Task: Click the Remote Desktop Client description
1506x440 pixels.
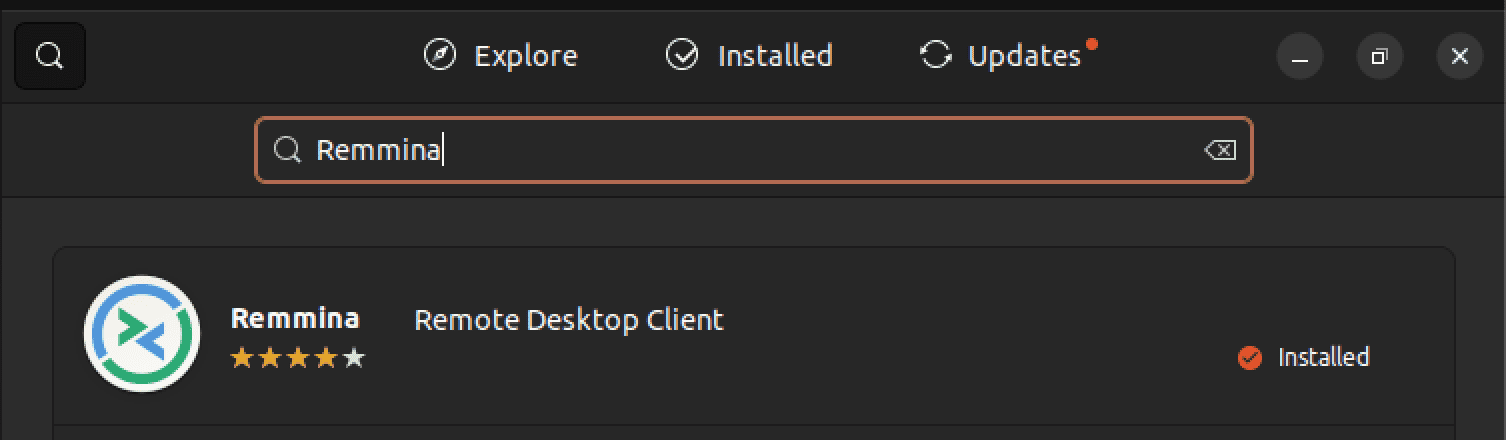Action: point(568,320)
